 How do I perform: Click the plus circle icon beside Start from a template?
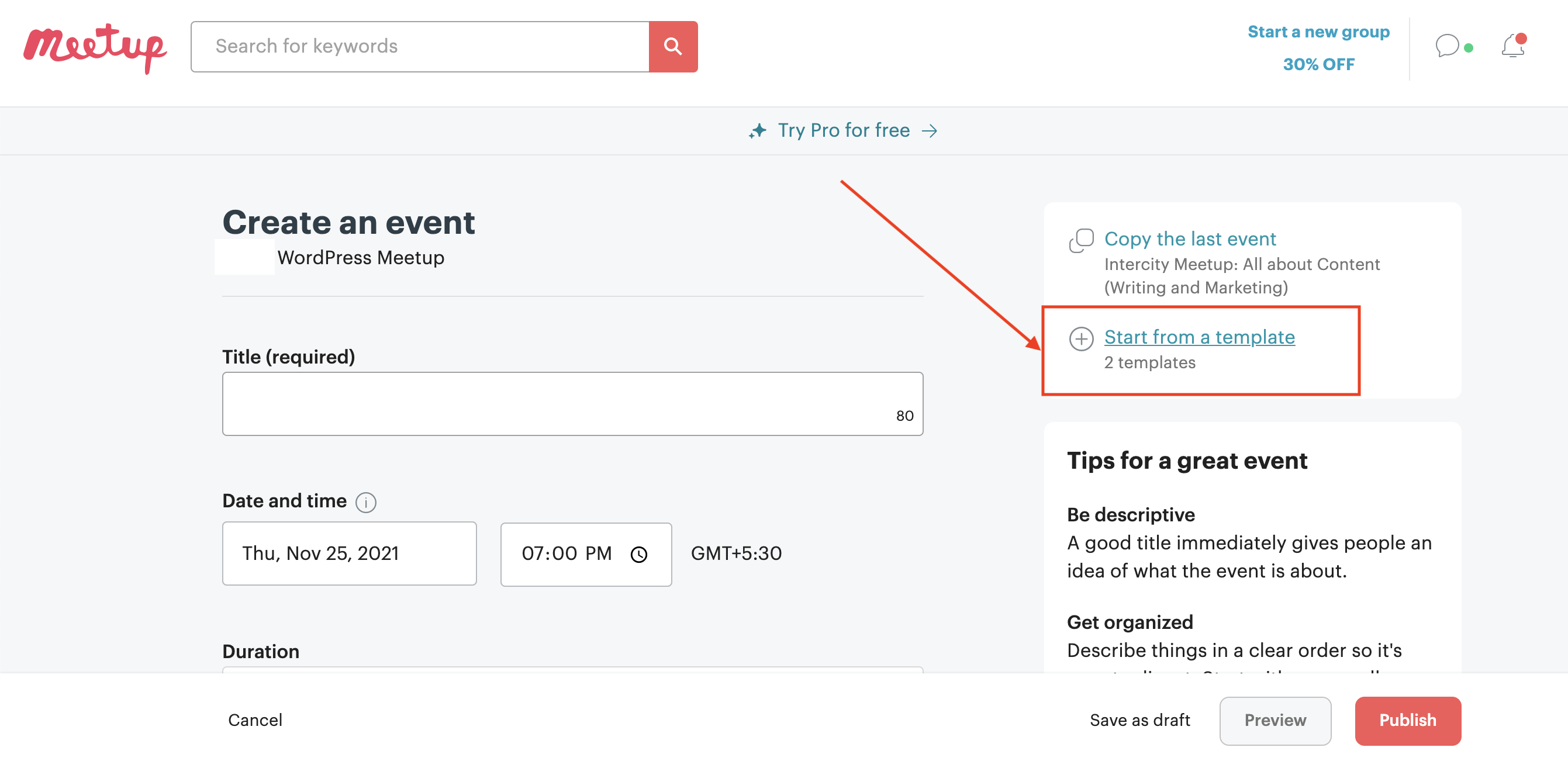[1081, 338]
